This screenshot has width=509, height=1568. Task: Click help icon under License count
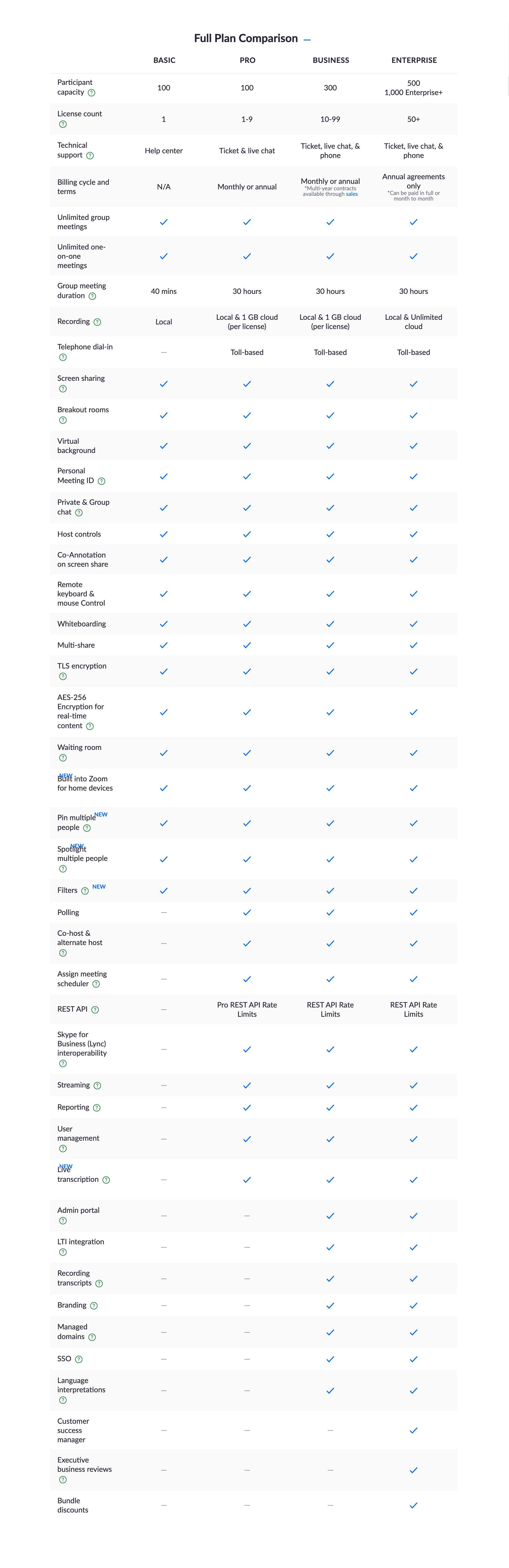coord(63,124)
